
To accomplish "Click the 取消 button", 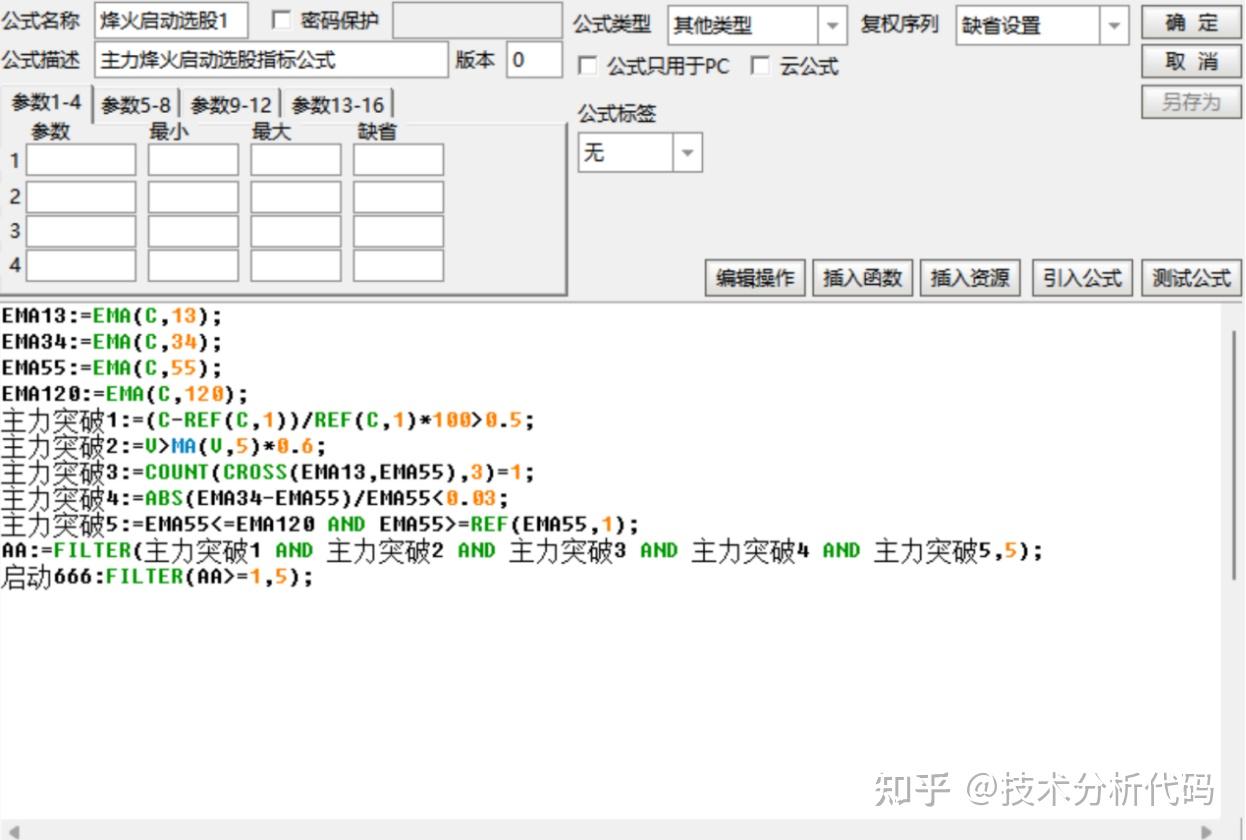I will pos(1192,62).
